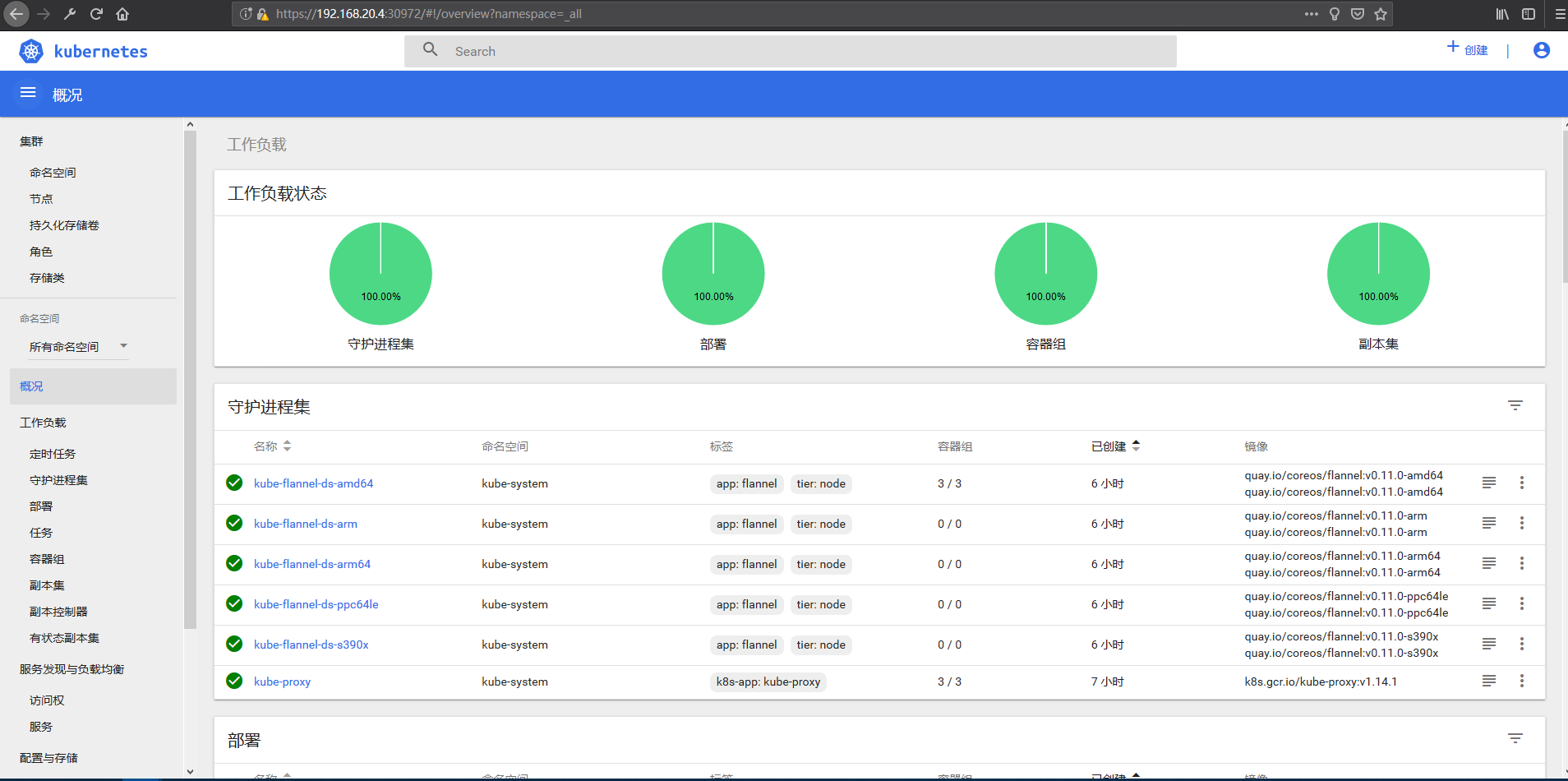Open kube-flannel-ds-arm link
This screenshot has height=781, width=1568.
point(305,524)
